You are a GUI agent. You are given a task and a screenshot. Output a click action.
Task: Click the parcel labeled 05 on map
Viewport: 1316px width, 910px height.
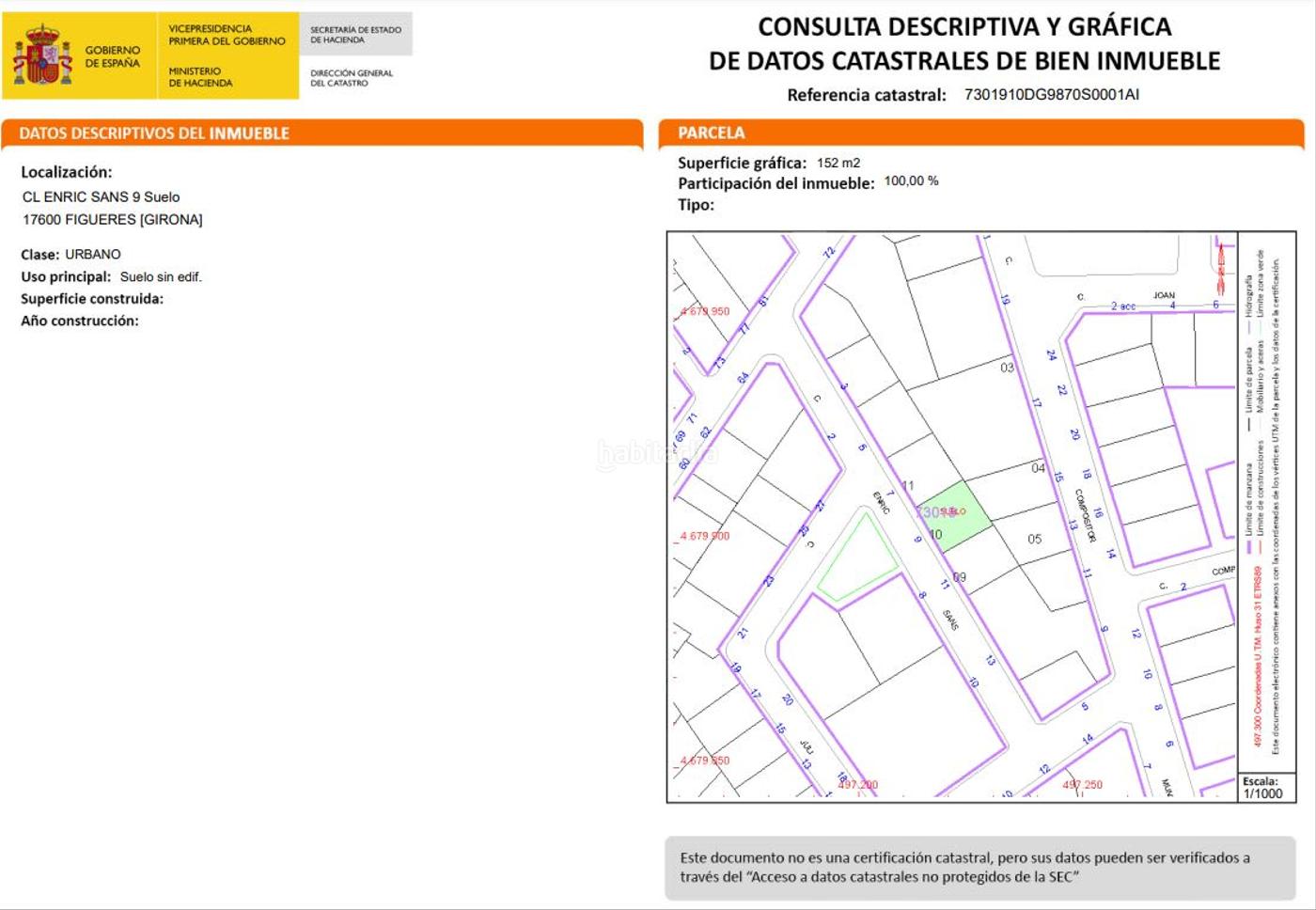1034,539
